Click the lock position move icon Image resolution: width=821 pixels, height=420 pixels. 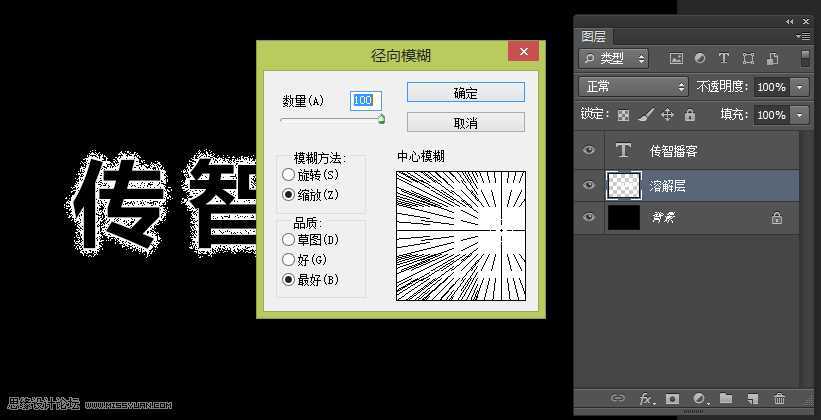667,115
